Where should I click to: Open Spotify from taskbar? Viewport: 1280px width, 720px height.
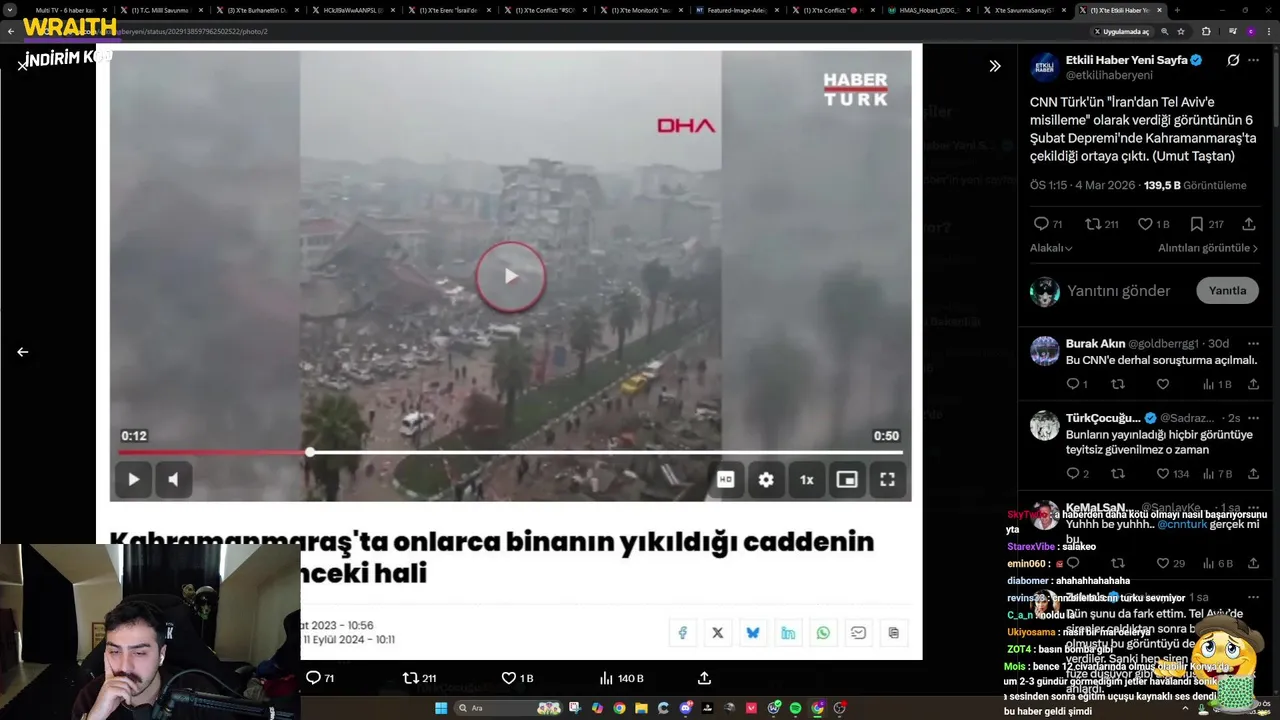click(796, 708)
